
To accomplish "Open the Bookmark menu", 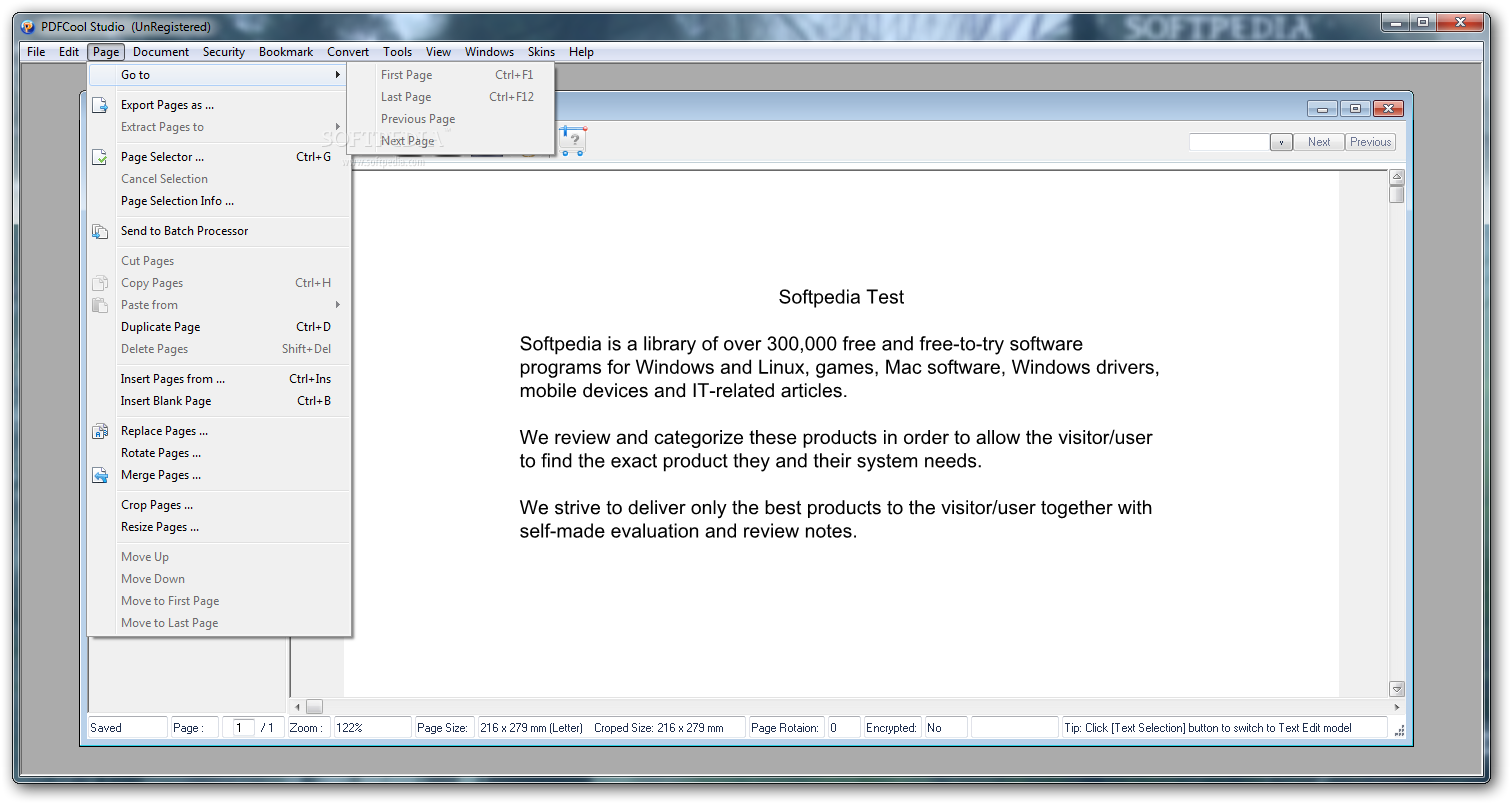I will click(x=286, y=52).
